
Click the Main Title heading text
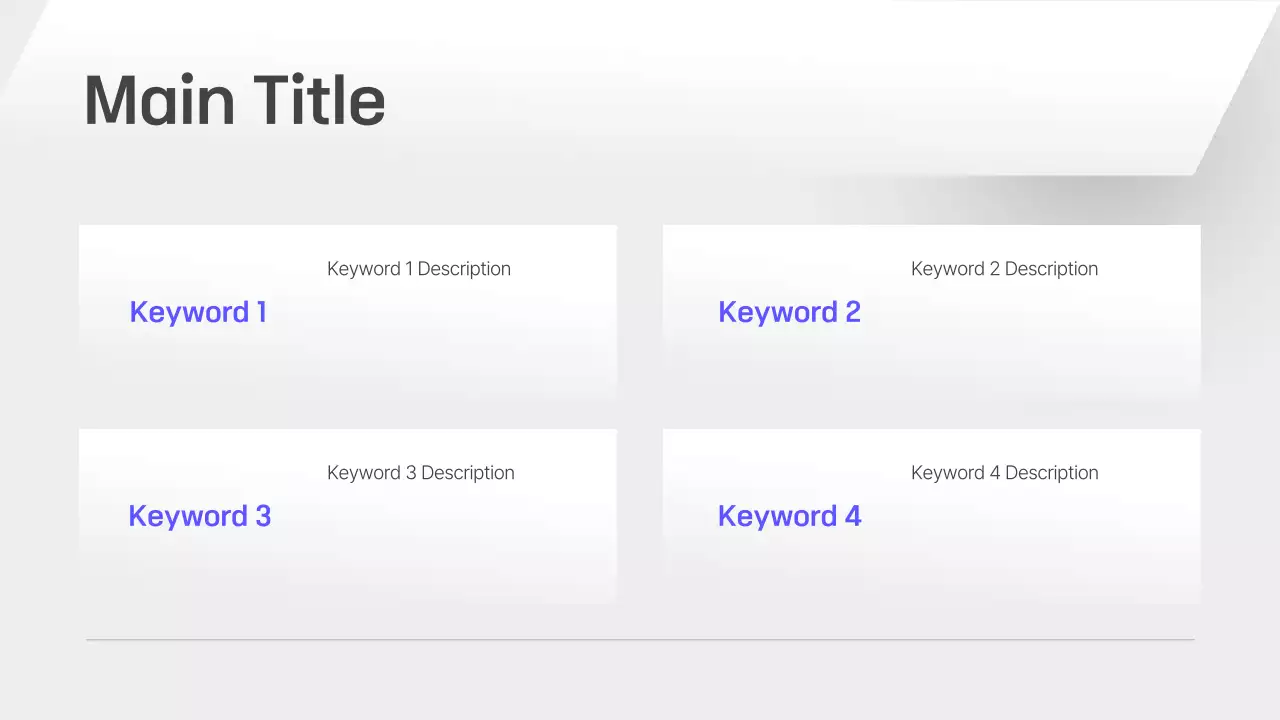click(x=234, y=101)
